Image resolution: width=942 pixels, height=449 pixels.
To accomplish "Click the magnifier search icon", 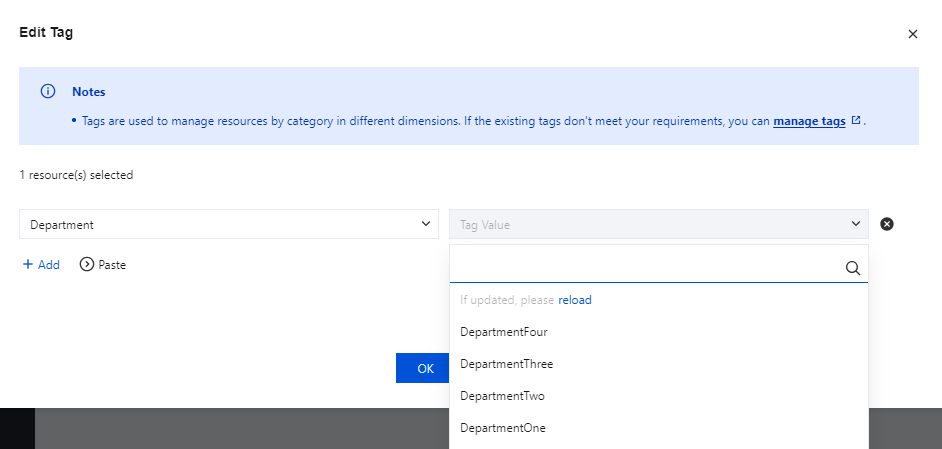I will (853, 268).
